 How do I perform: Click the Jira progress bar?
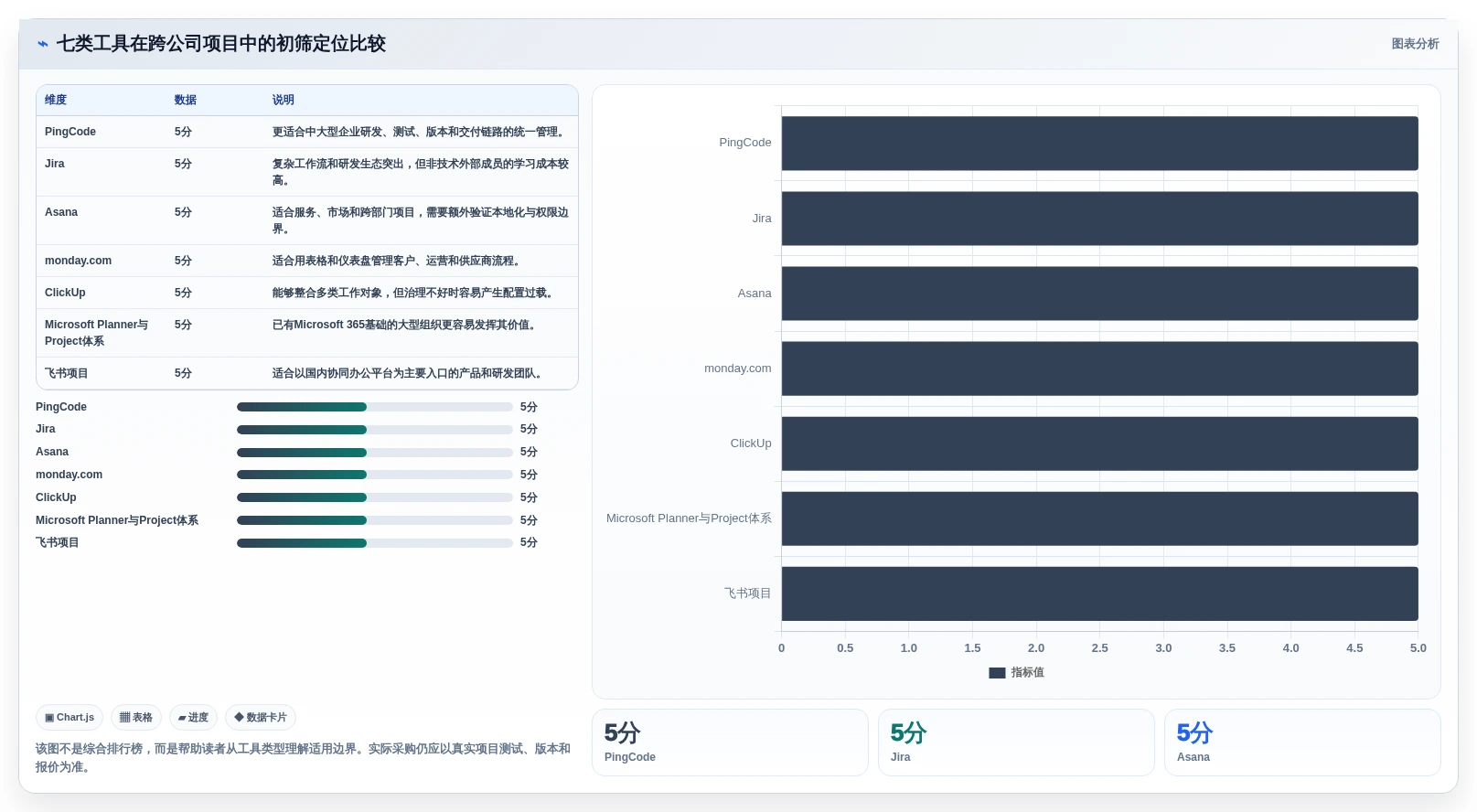tap(375, 430)
